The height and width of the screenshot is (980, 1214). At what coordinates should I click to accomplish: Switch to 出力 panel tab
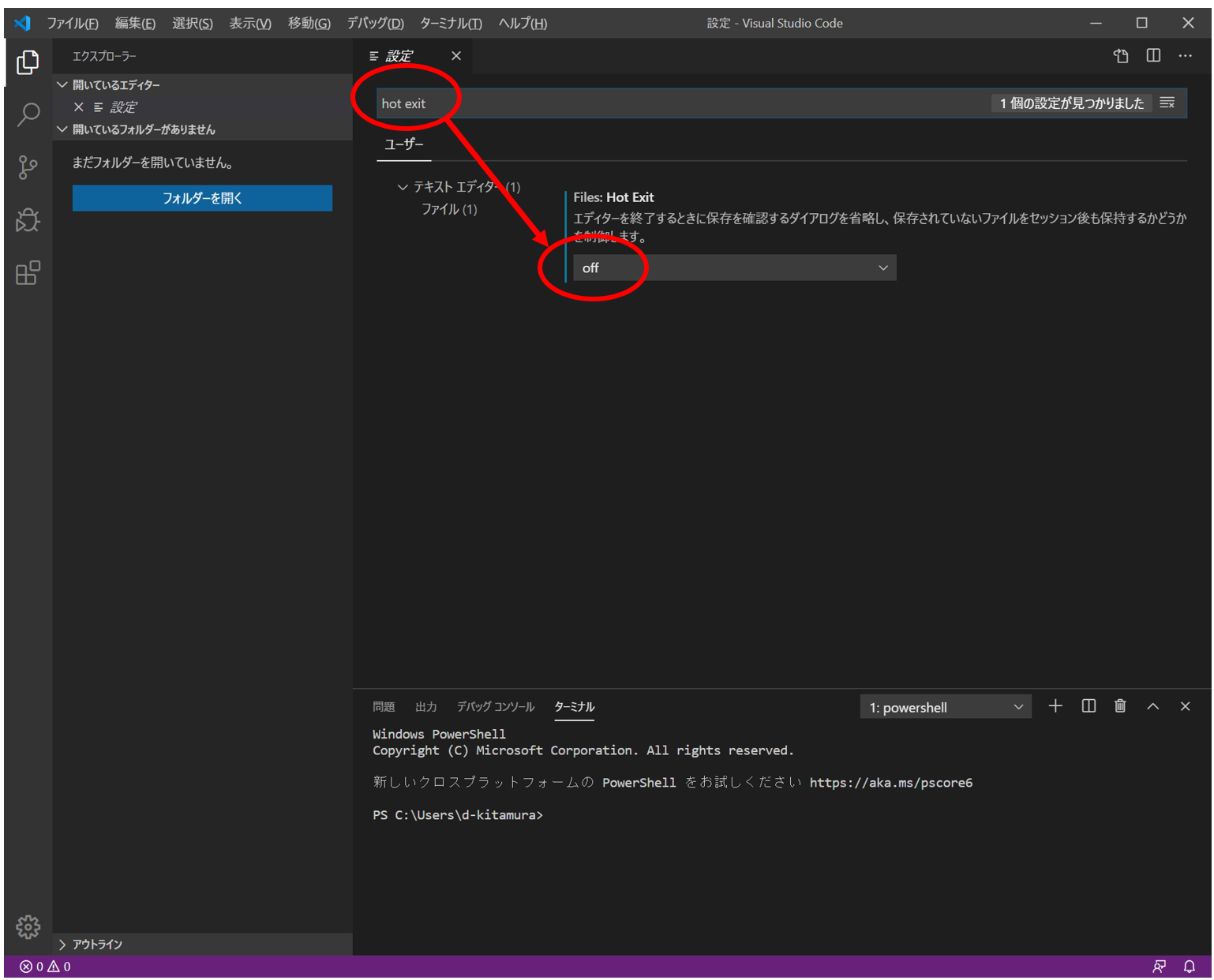coord(426,707)
